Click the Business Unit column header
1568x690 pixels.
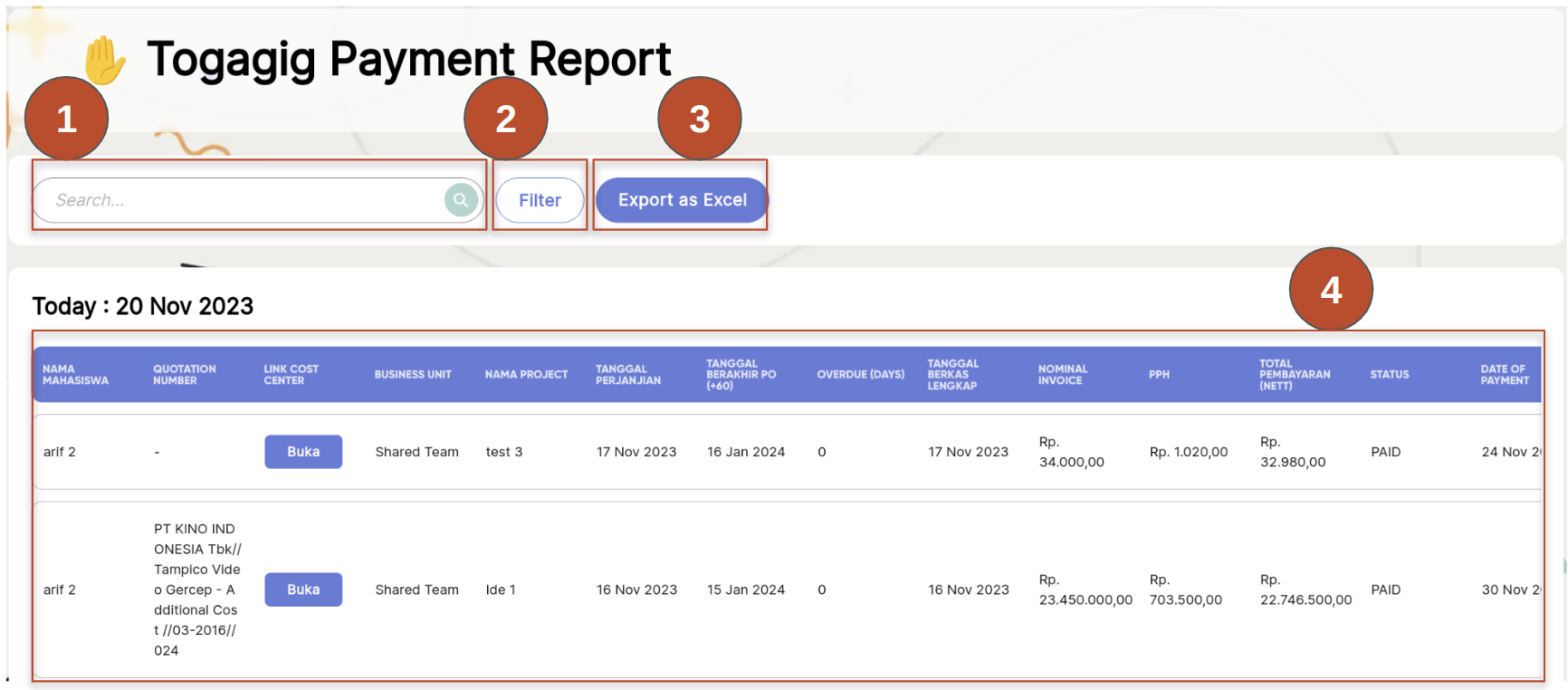(413, 375)
